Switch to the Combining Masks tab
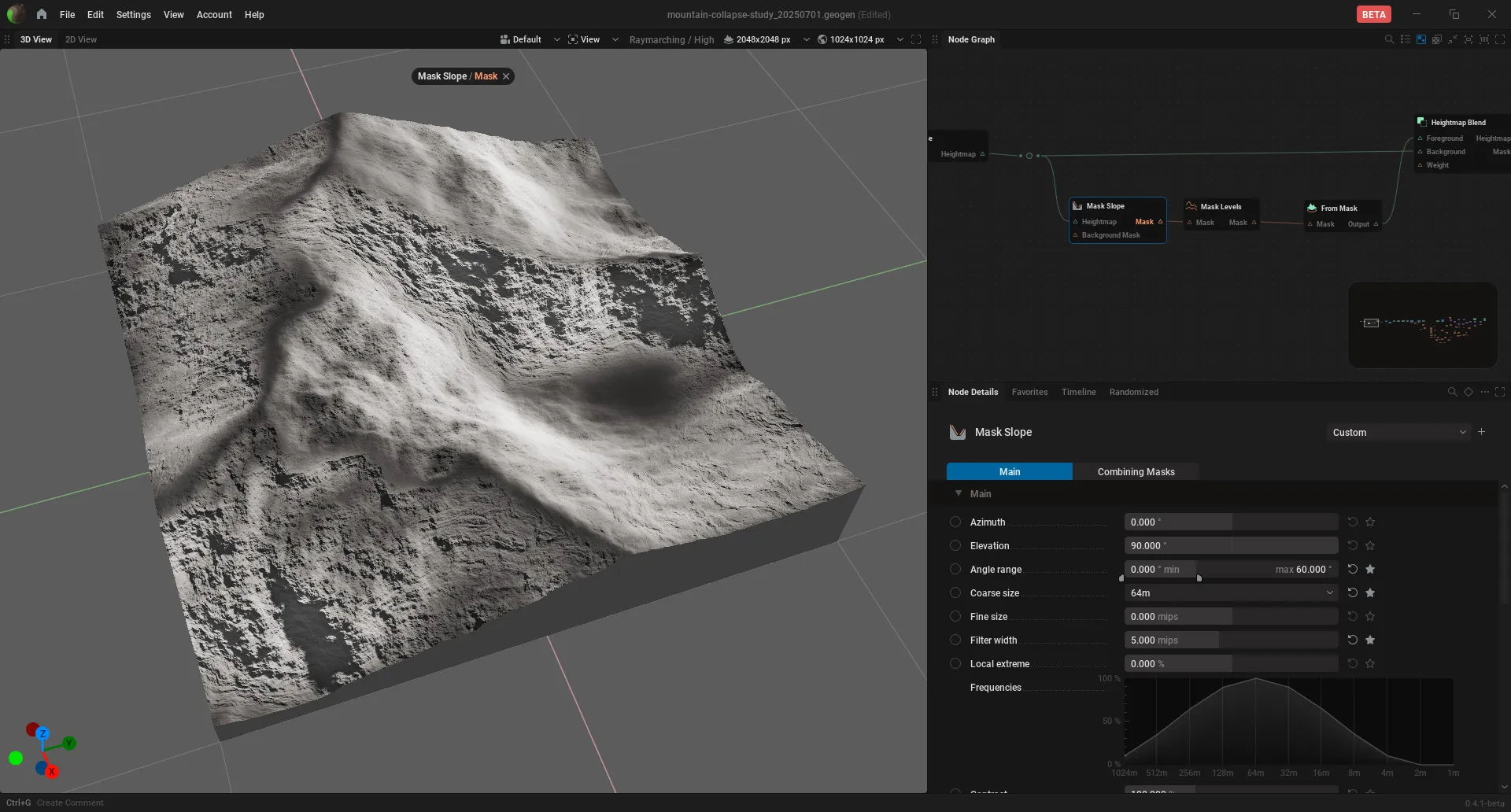The height and width of the screenshot is (812, 1511). pyautogui.click(x=1136, y=471)
